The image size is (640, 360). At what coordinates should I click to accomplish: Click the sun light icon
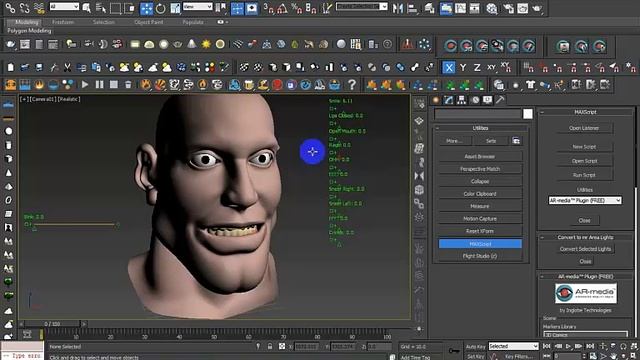point(206,44)
